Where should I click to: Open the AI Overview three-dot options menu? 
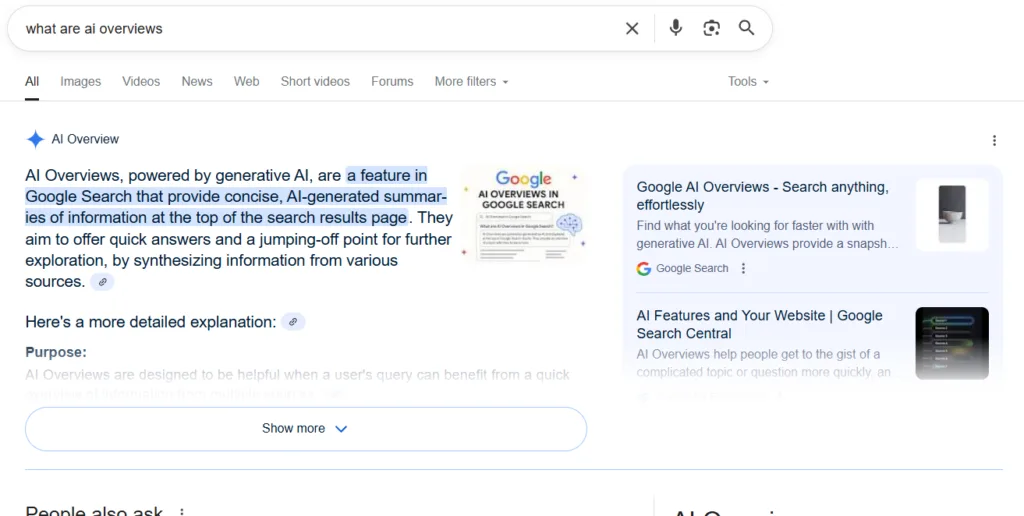pos(994,140)
